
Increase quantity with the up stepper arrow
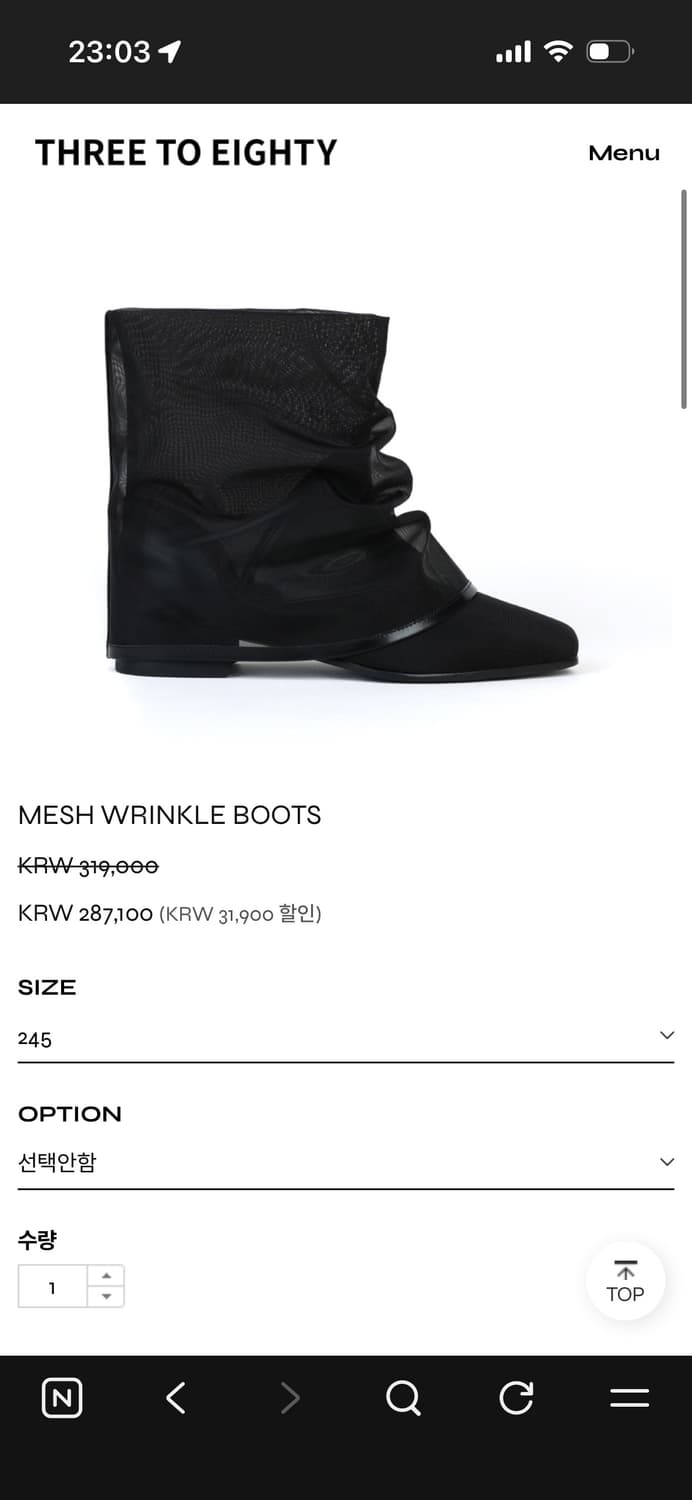(x=106, y=1276)
